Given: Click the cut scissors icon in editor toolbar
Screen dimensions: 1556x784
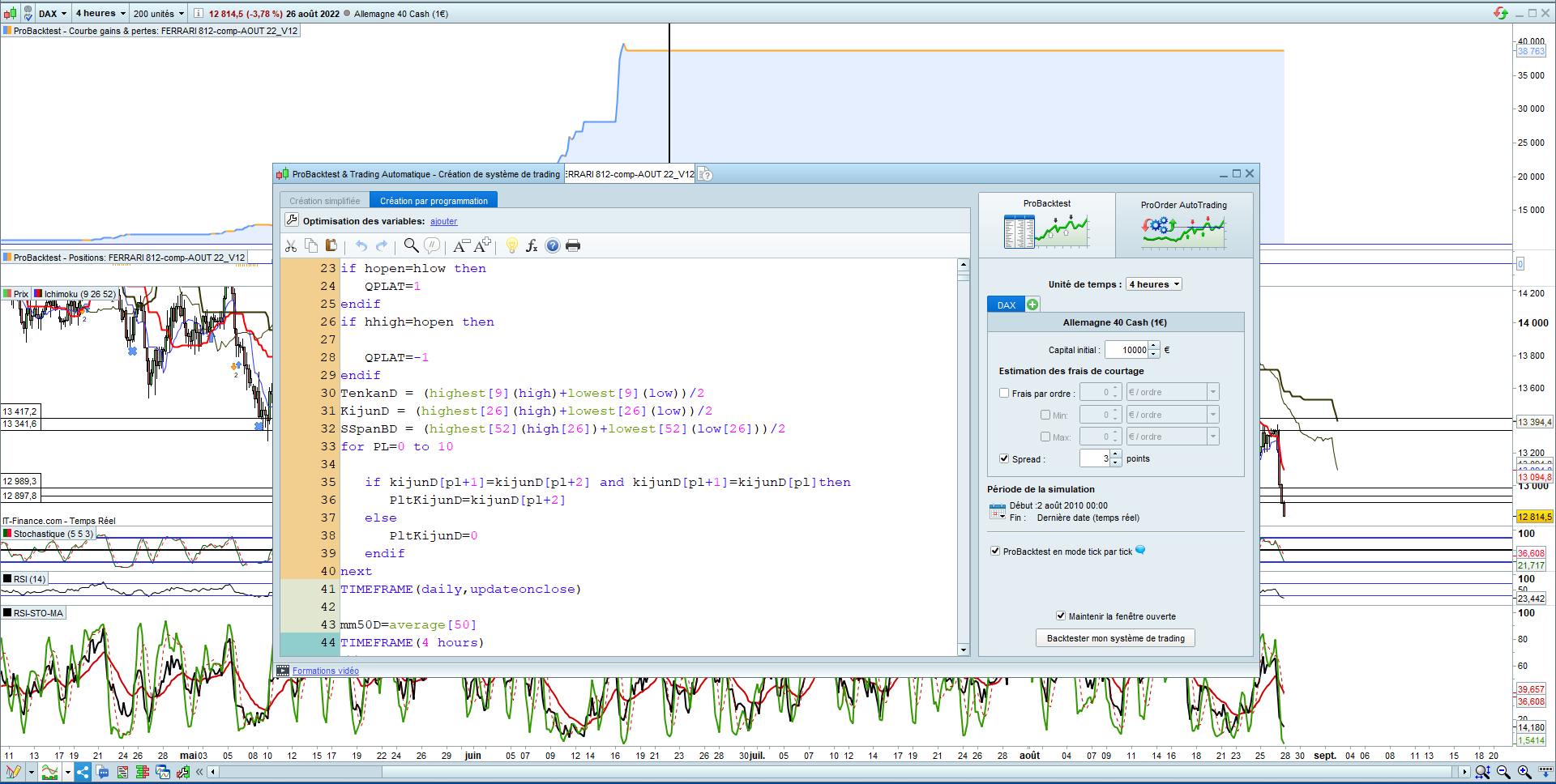Looking at the screenshot, I should click(x=291, y=246).
